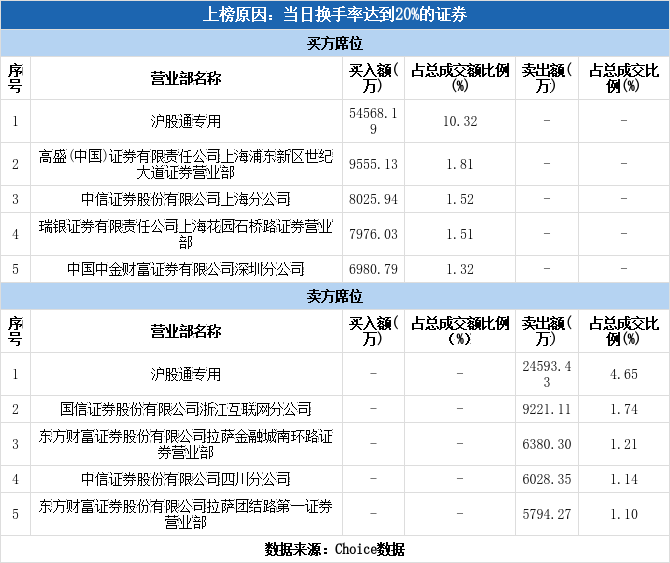Screen dimensions: 670x563
Task: Click seller table 序号 column header
Action: [x=15, y=331]
